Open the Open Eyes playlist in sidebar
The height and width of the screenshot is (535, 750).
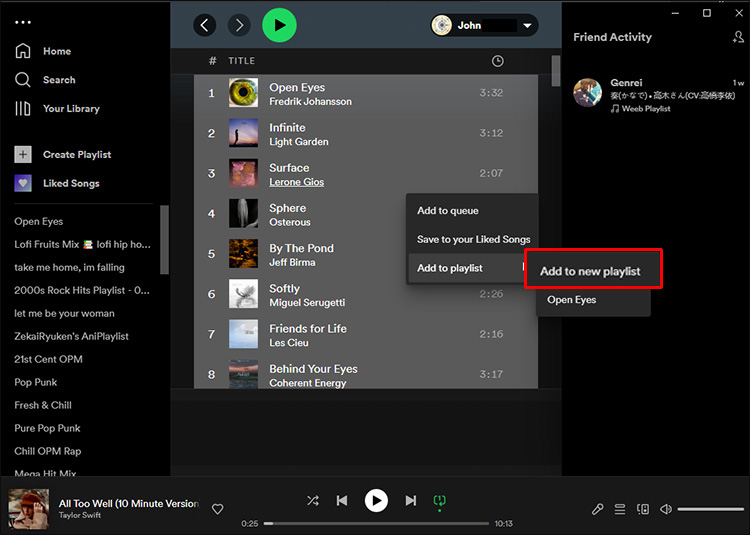[39, 221]
